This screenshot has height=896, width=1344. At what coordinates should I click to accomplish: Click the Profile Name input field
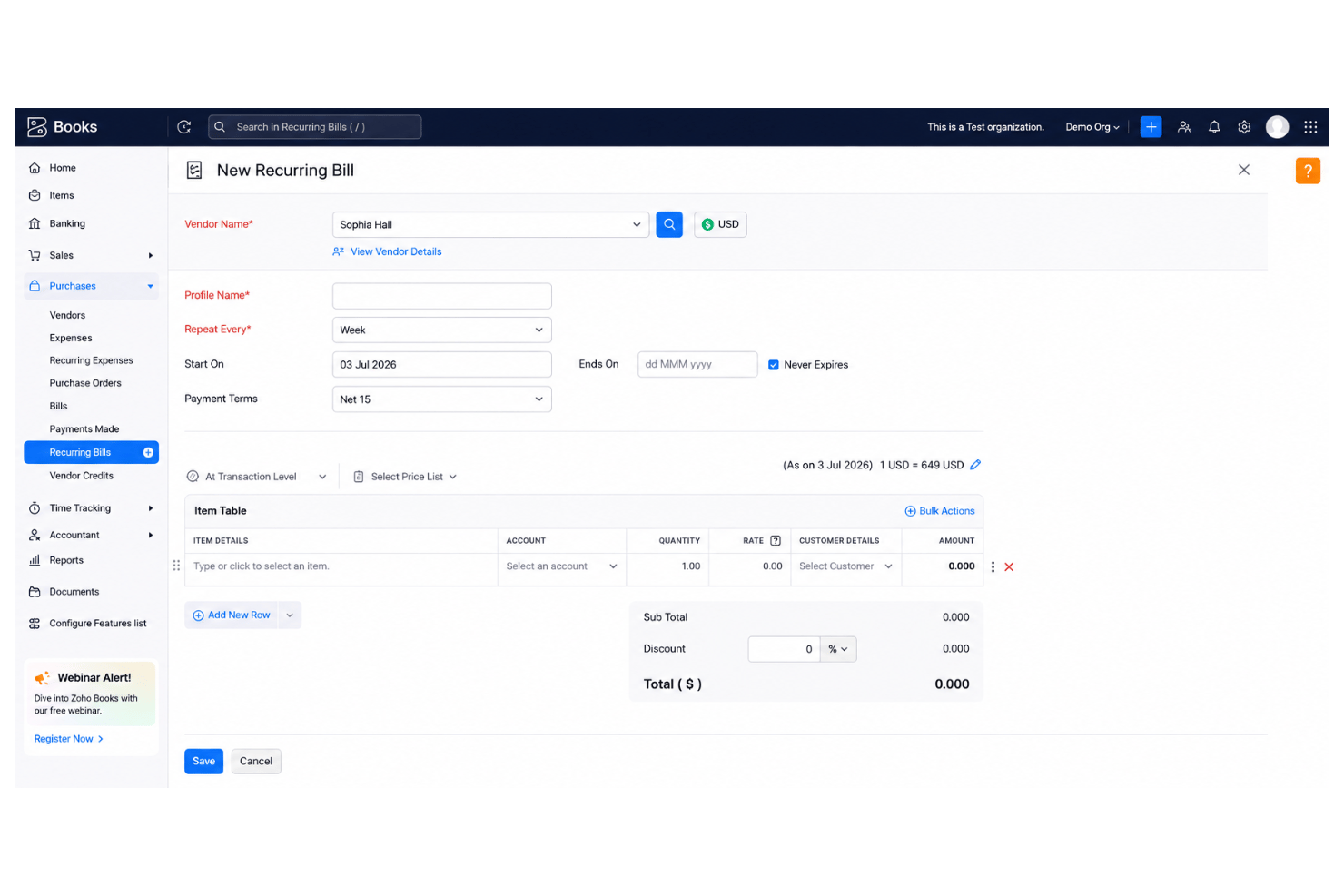441,296
